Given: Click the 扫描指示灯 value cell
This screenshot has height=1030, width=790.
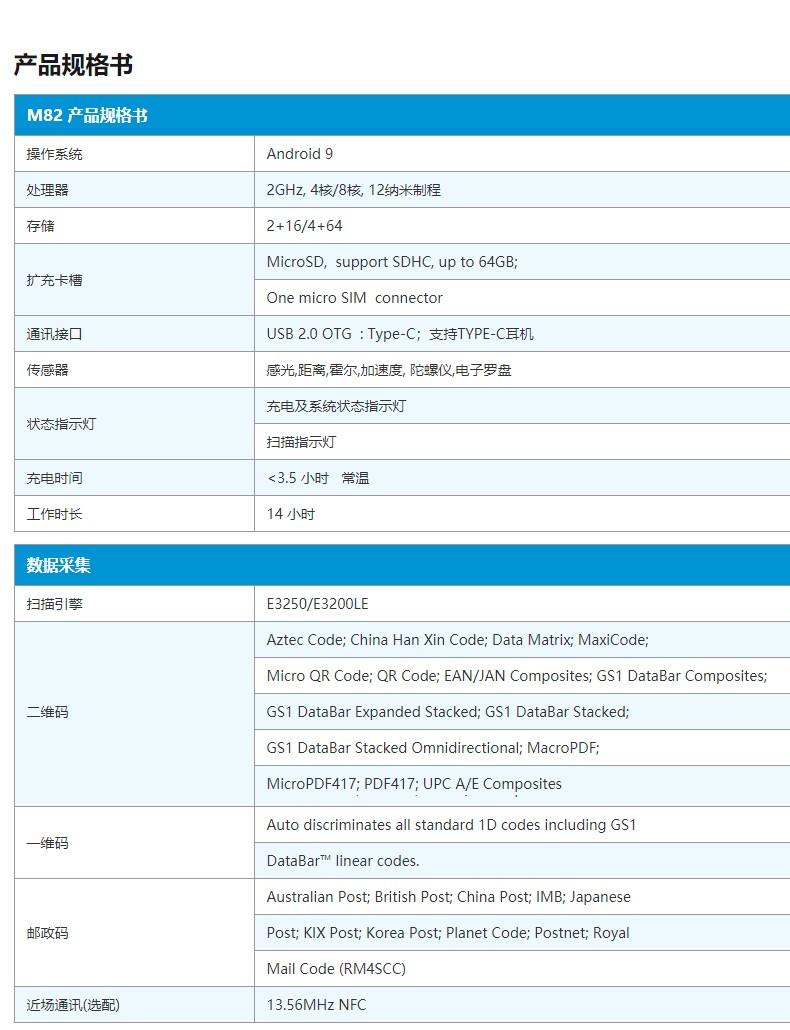Looking at the screenshot, I should pyautogui.click(x=522, y=441).
